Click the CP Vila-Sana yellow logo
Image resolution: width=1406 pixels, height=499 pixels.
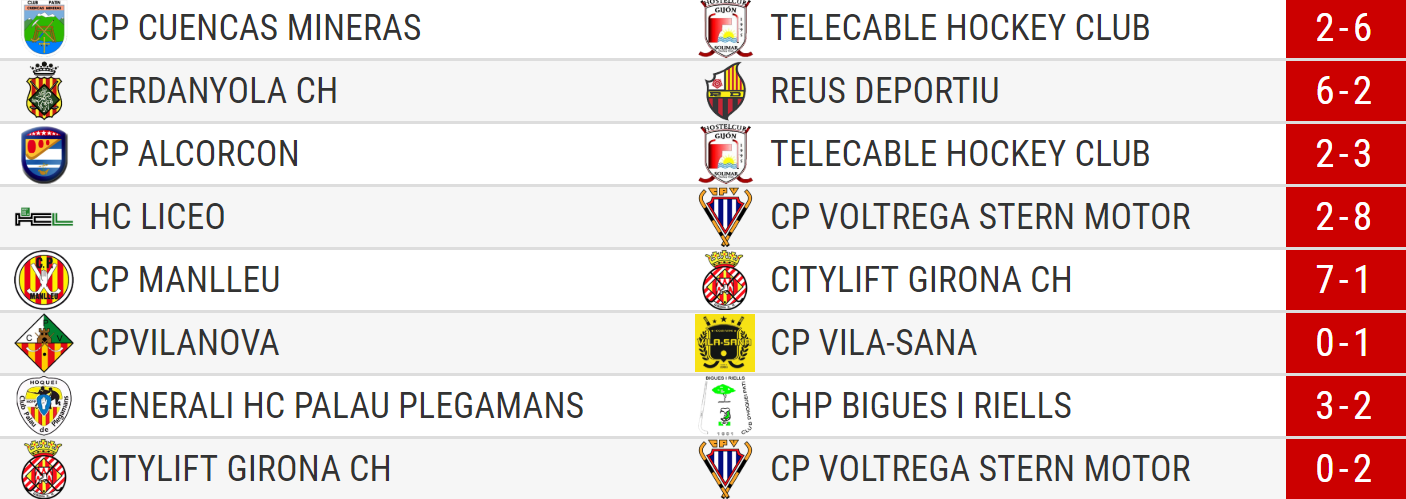pos(725,343)
